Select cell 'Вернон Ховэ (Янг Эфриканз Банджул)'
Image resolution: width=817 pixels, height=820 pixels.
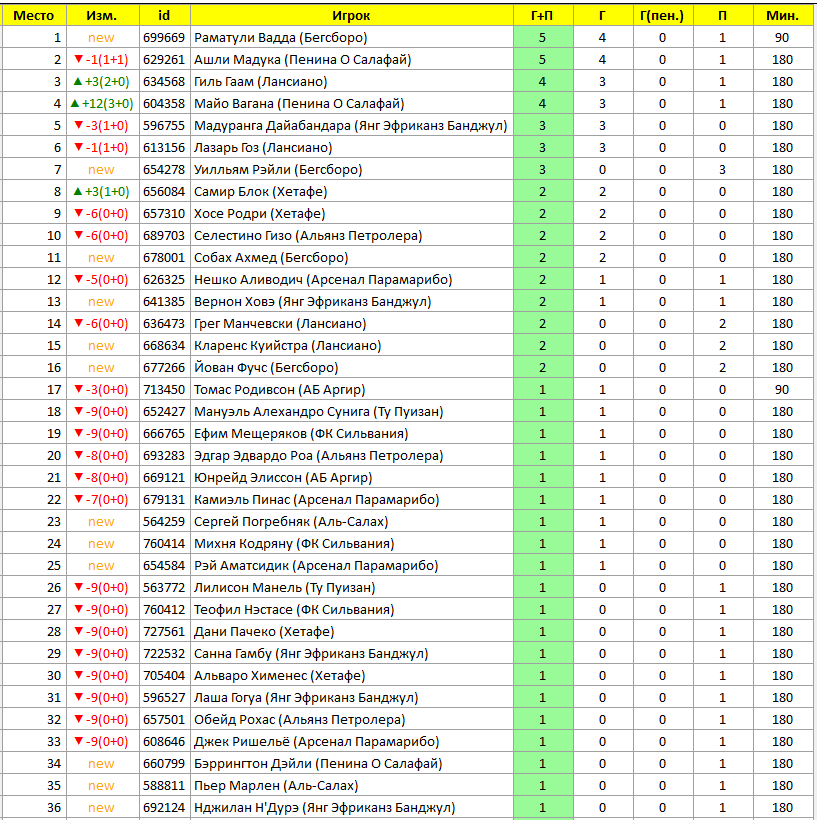pyautogui.click(x=351, y=302)
